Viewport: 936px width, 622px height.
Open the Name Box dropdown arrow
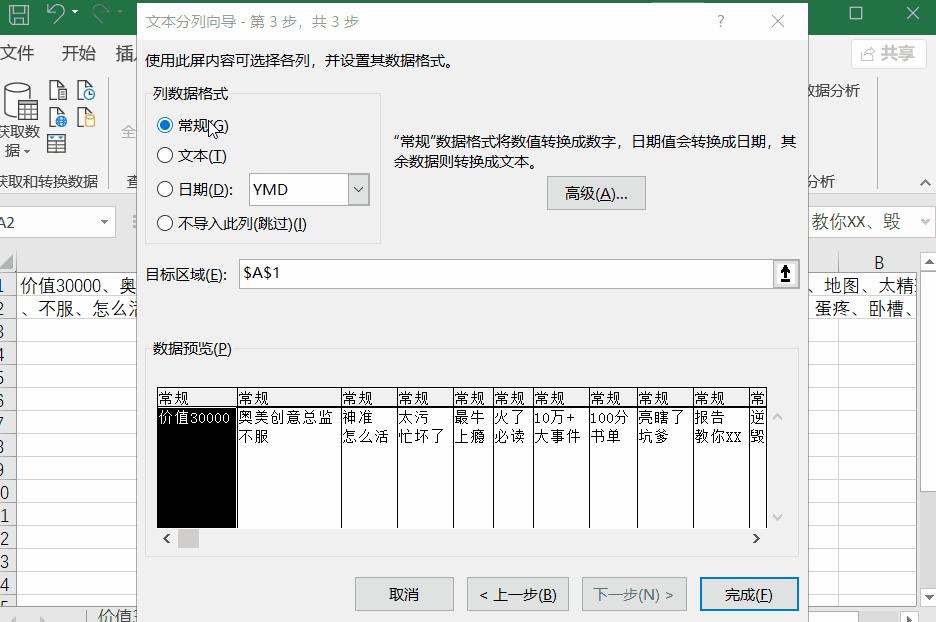[x=107, y=222]
